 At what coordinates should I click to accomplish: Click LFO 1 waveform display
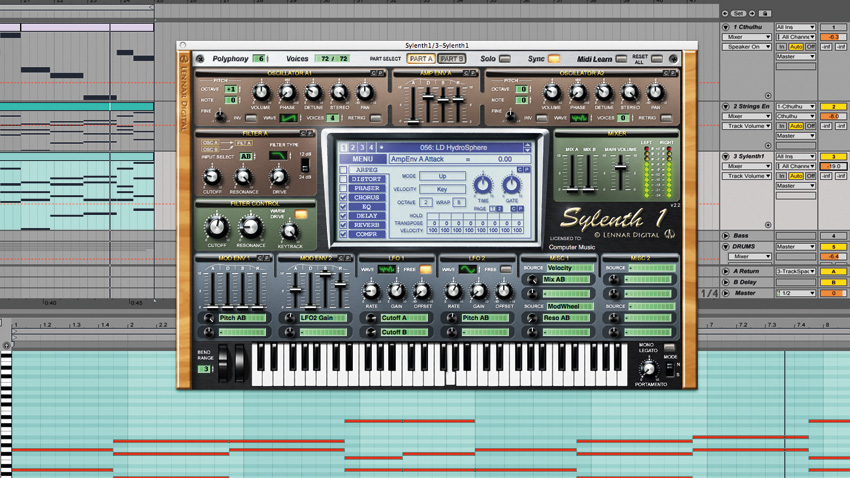click(x=387, y=269)
